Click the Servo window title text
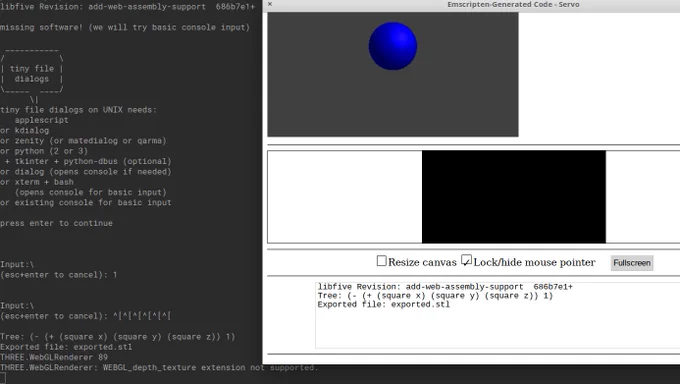This screenshot has width=680, height=384. point(513,4)
